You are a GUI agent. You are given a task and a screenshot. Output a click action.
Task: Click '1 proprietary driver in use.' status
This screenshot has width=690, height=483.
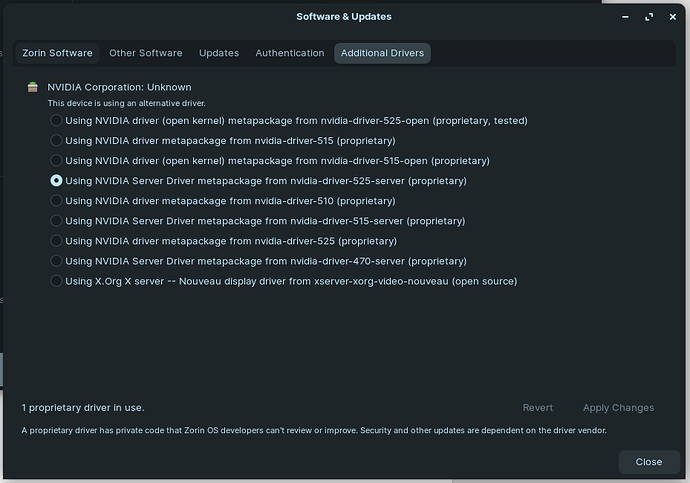[x=83, y=408]
